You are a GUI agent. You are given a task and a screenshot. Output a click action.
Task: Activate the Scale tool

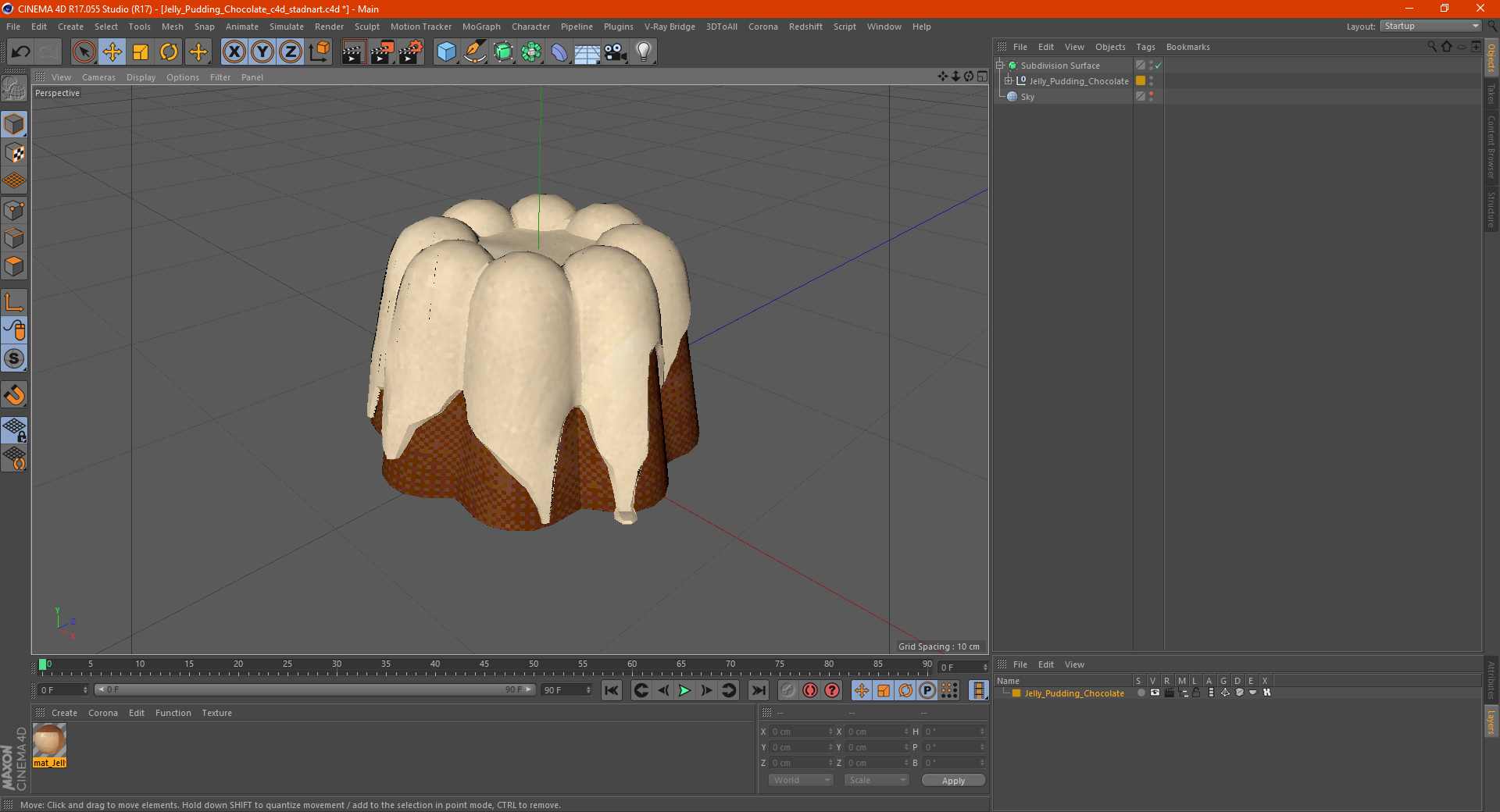[141, 52]
